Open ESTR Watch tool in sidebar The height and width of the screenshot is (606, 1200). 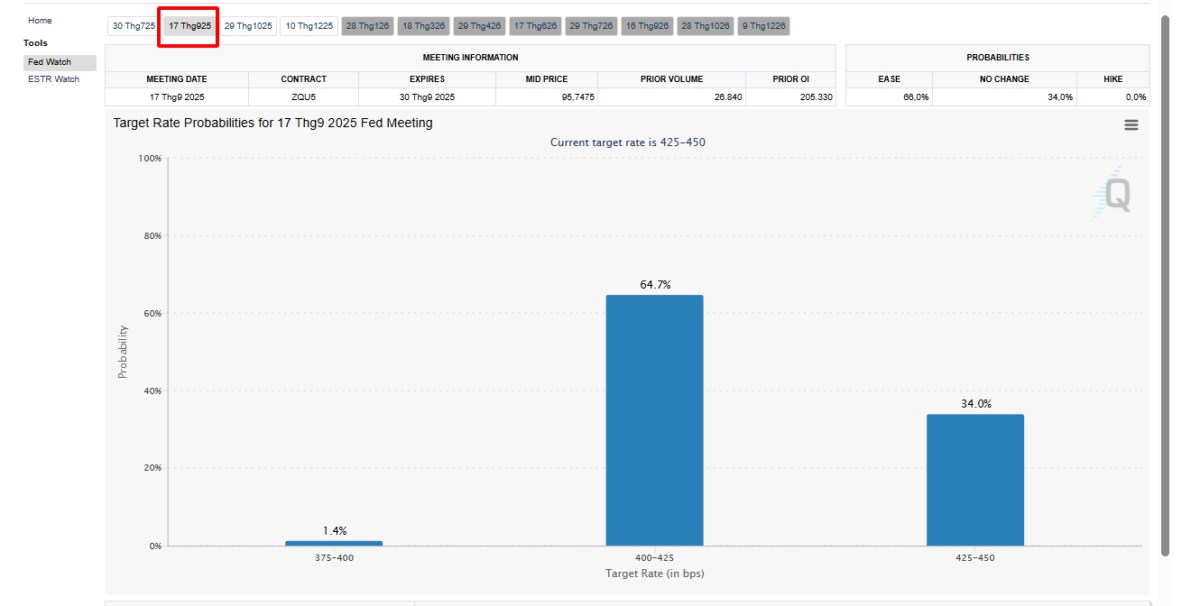[54, 79]
